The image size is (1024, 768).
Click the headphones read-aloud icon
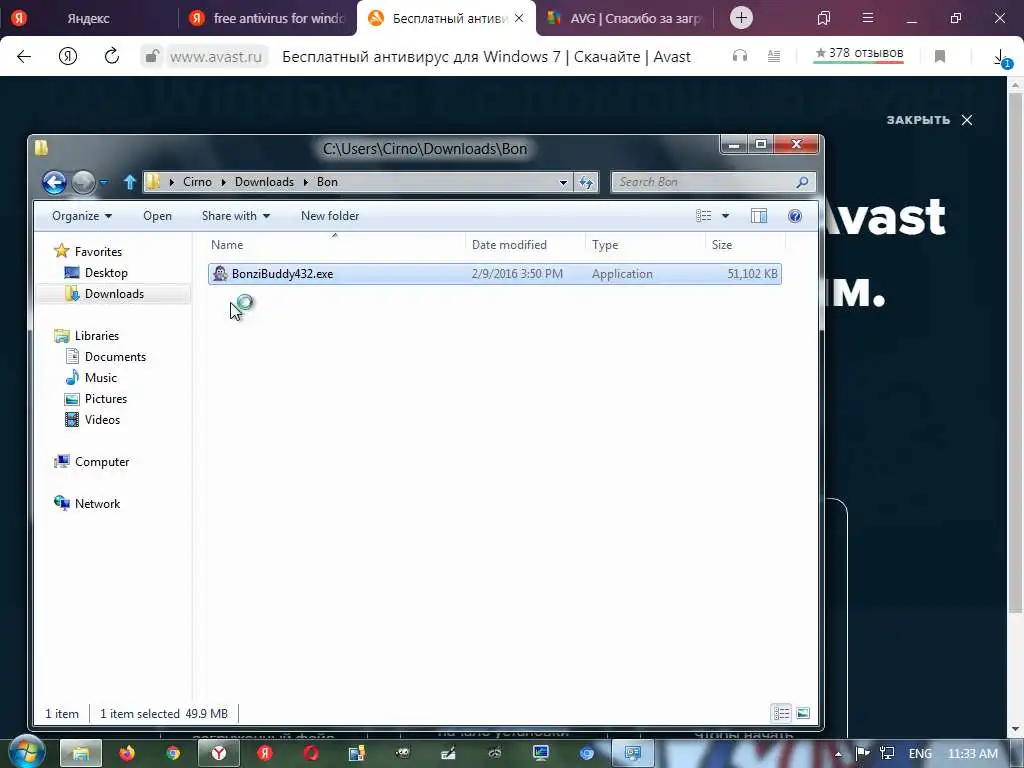[739, 56]
